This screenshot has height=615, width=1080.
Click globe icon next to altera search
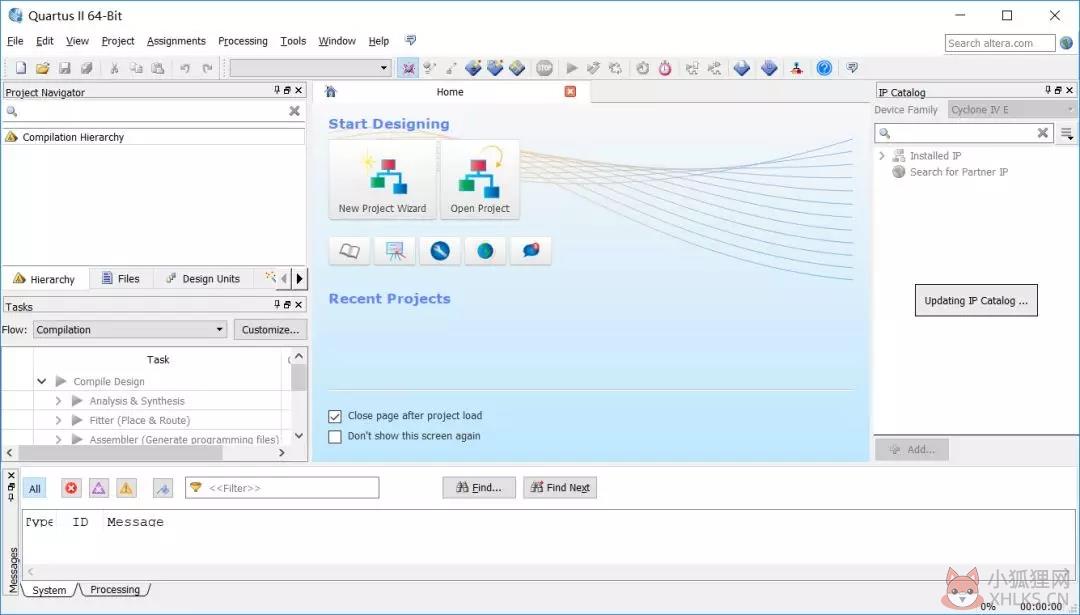pos(1066,43)
